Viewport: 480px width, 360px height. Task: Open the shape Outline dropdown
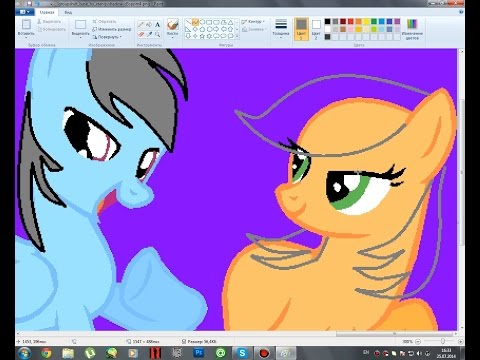tap(253, 22)
